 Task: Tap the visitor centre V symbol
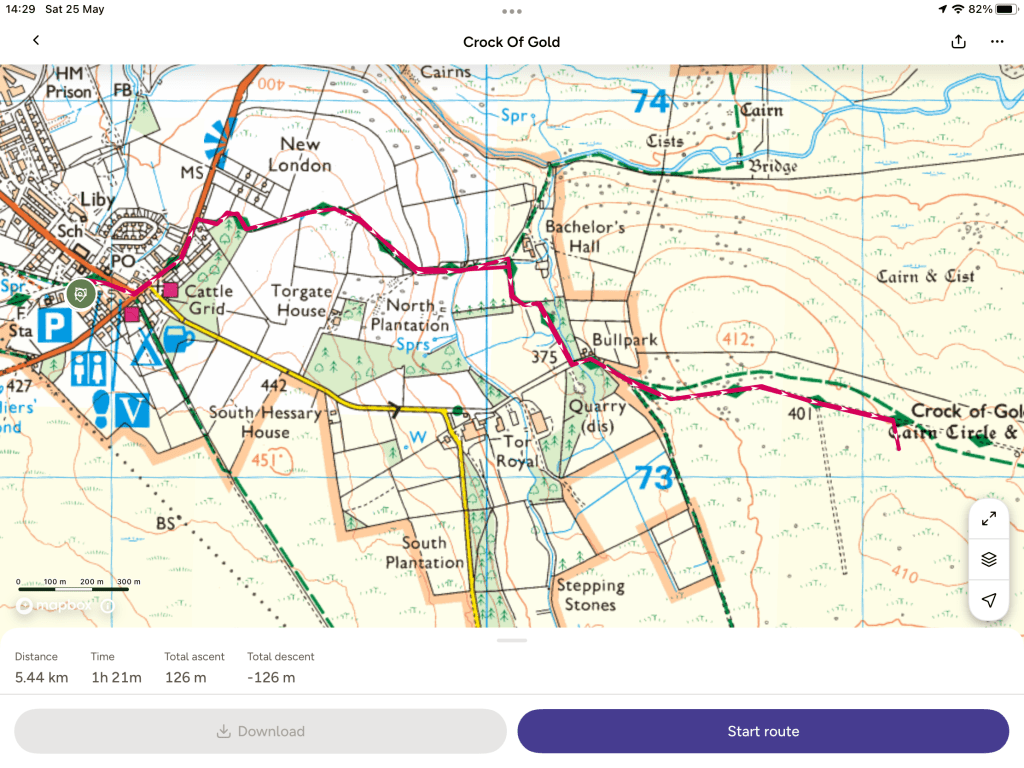pos(133,407)
